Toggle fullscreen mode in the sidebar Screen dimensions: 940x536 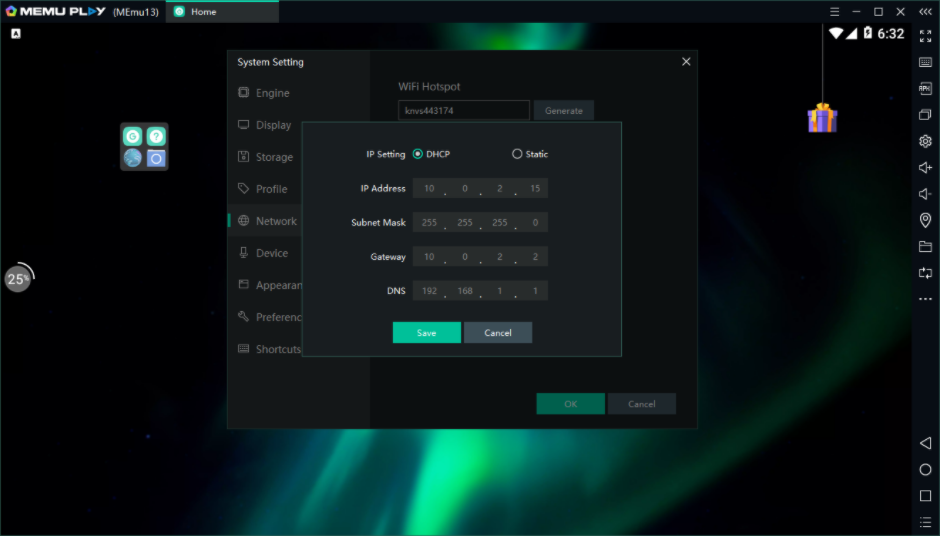925,36
